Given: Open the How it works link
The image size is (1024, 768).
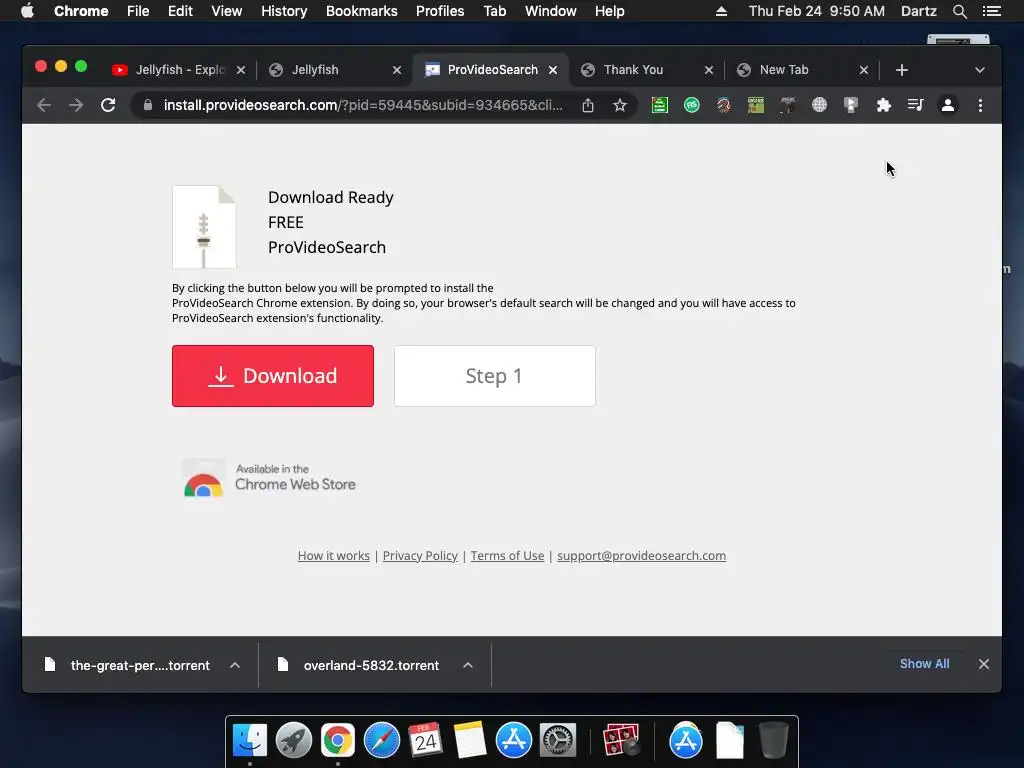Looking at the screenshot, I should 334,556.
